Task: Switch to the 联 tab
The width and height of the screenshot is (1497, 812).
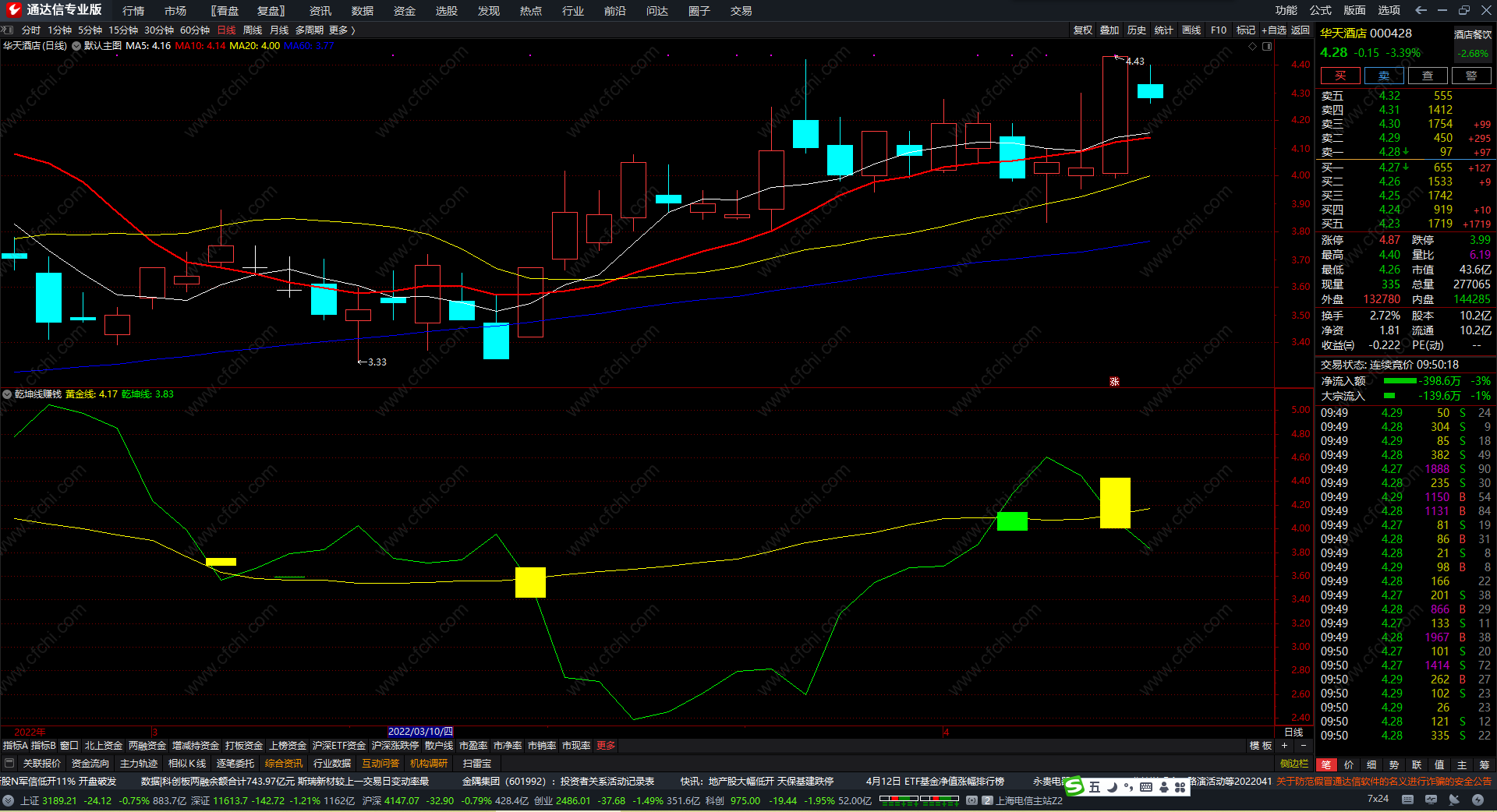Action: (1417, 764)
